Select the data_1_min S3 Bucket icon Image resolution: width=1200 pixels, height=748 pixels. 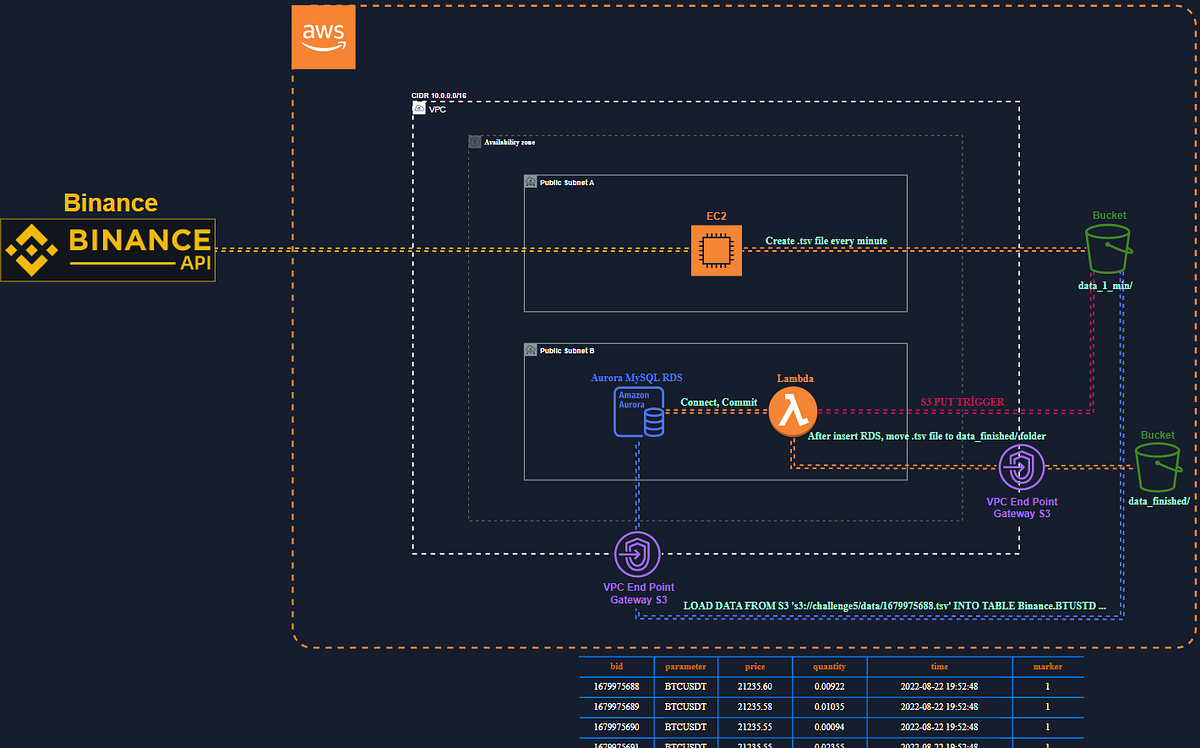pos(1107,250)
